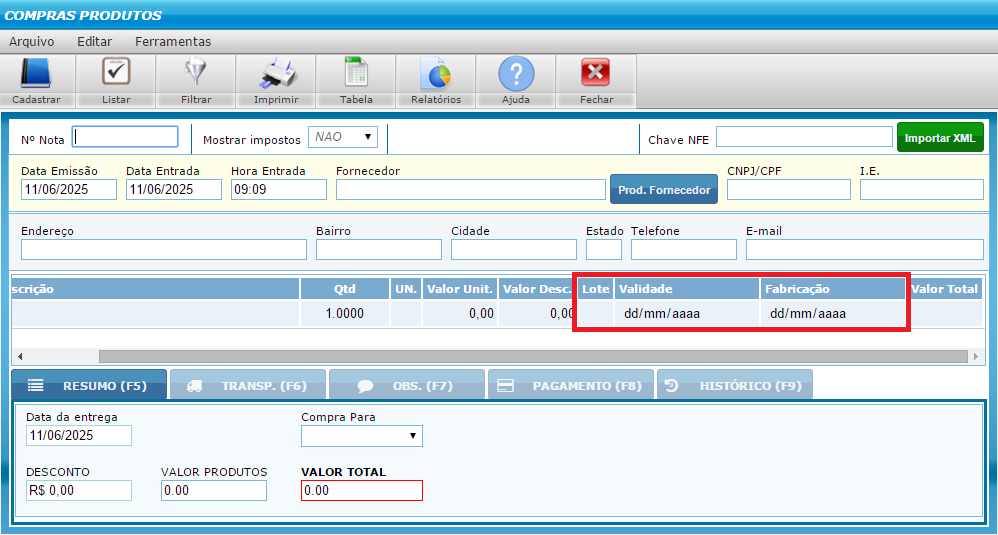Click the Importar XML button

[x=940, y=138]
